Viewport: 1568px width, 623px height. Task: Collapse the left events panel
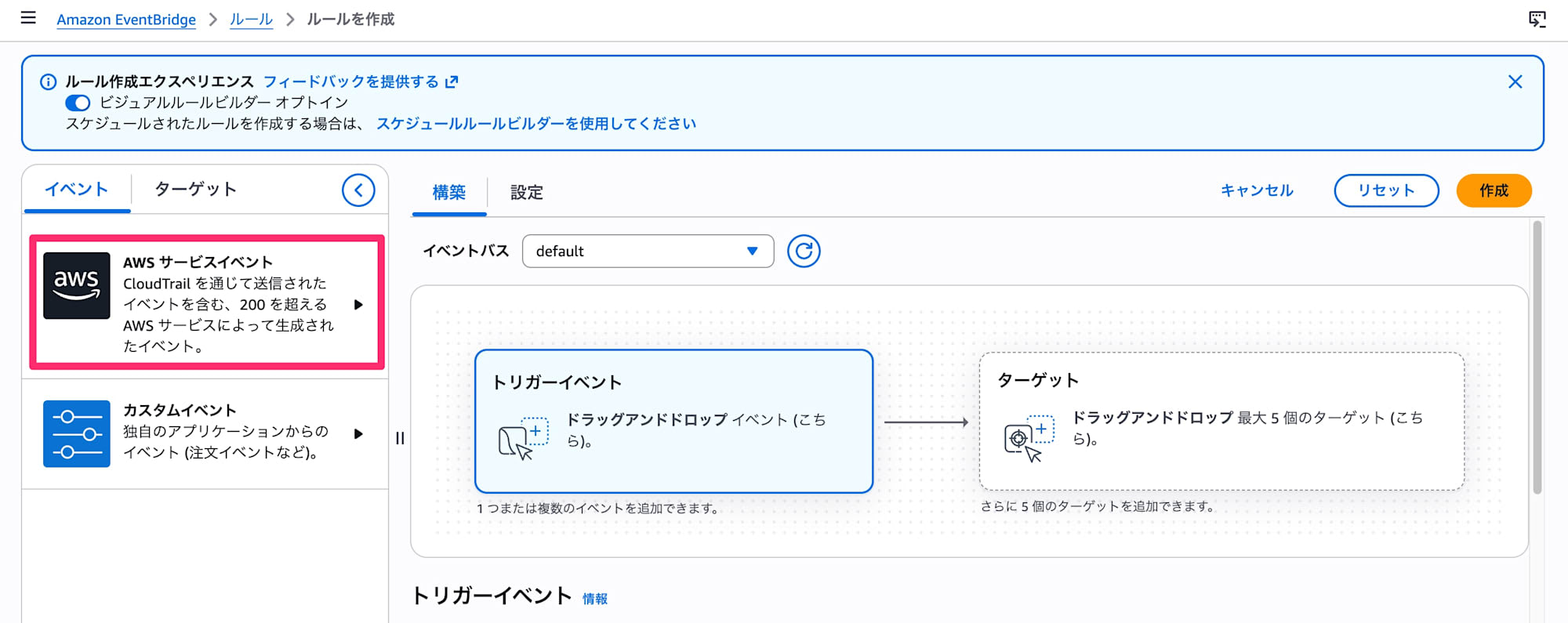(358, 190)
